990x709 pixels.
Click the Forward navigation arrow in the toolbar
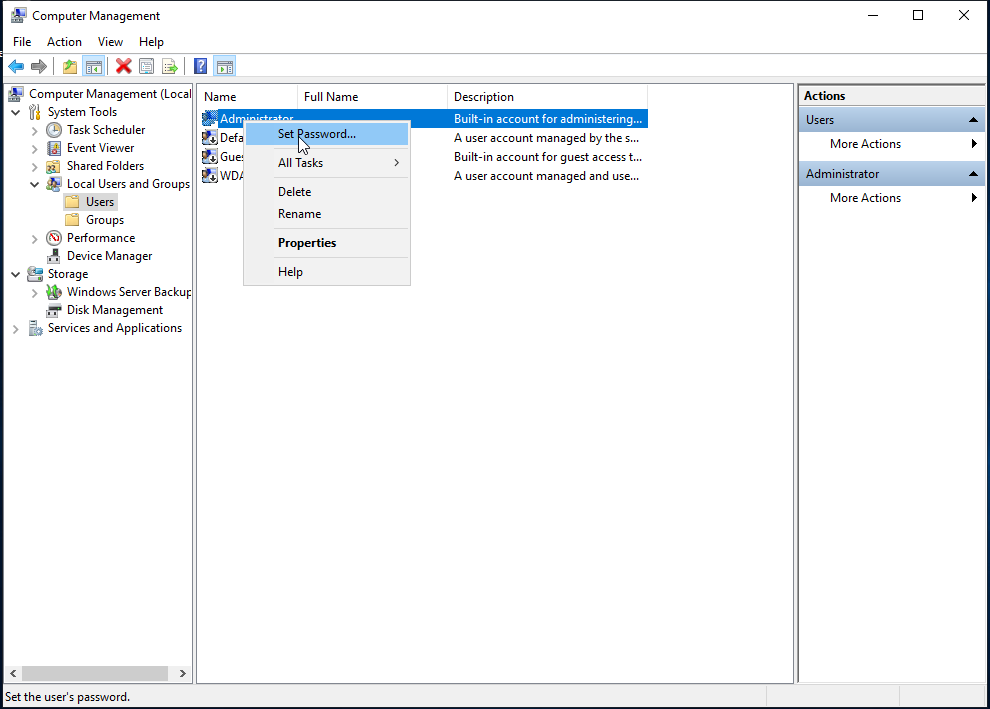pyautogui.click(x=39, y=66)
